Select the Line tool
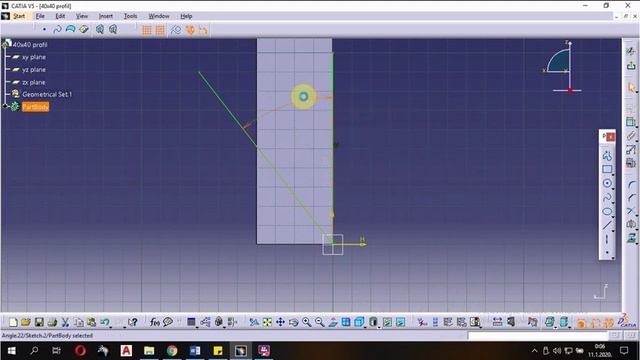Screen dimensions: 640x360 coord(607,225)
